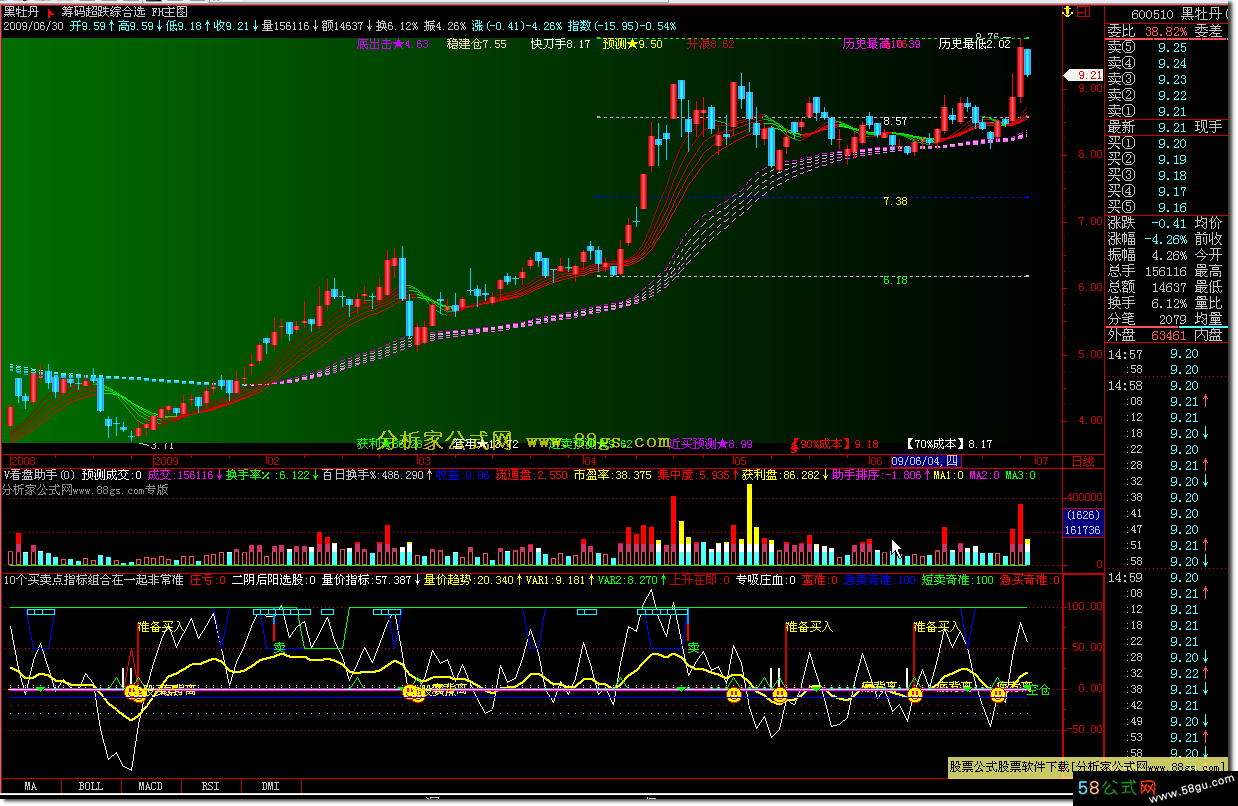Click the 日线 period selector
The width and height of the screenshot is (1238, 806).
coord(1082,462)
